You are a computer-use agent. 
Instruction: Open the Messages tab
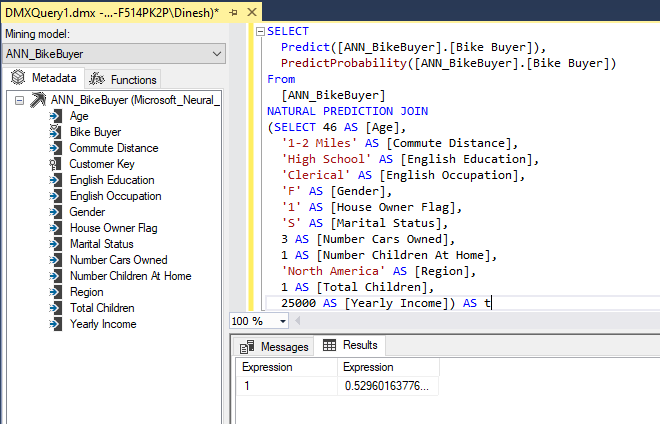point(274,347)
